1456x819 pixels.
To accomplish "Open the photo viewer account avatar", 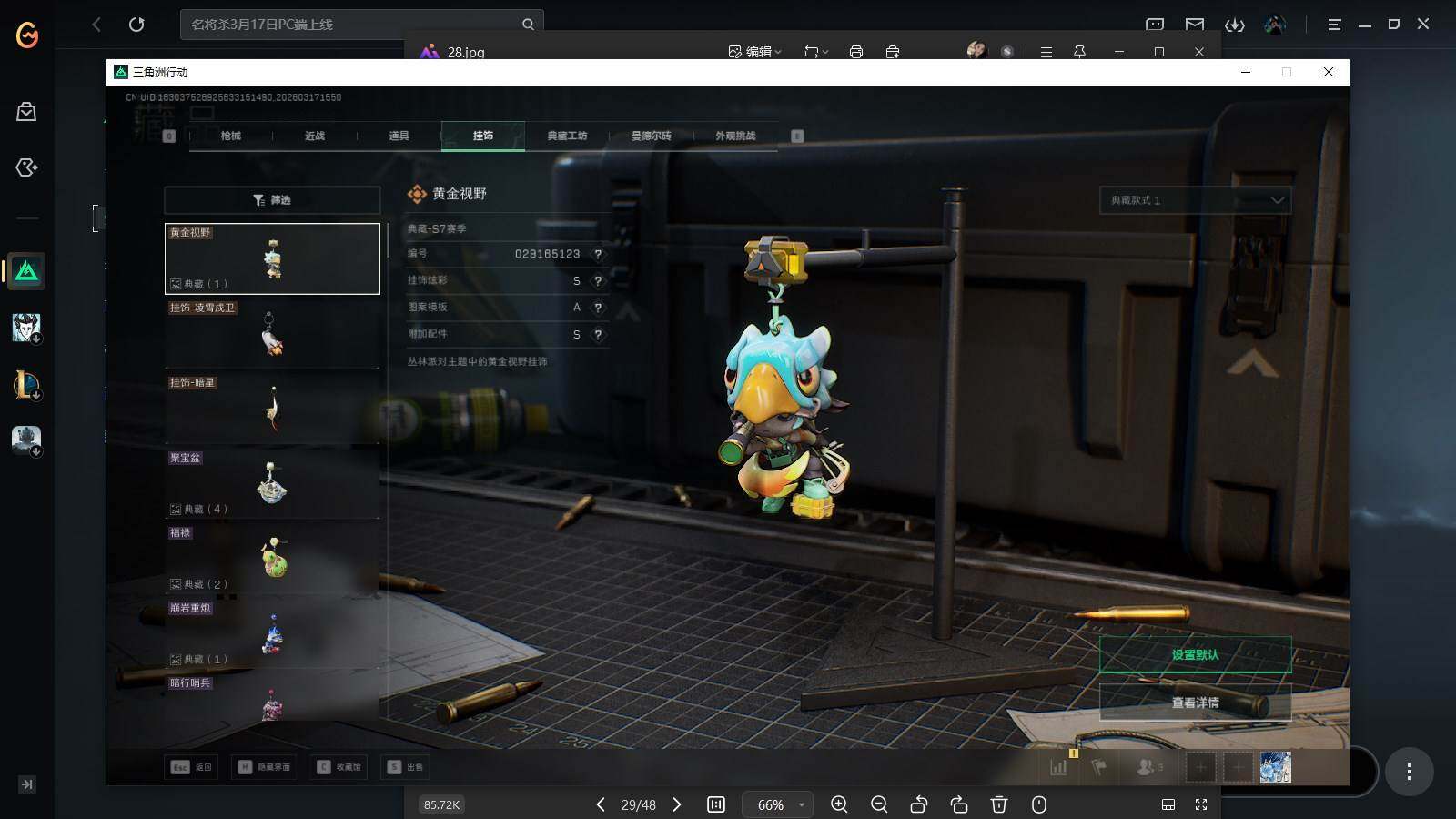I will coord(976,51).
